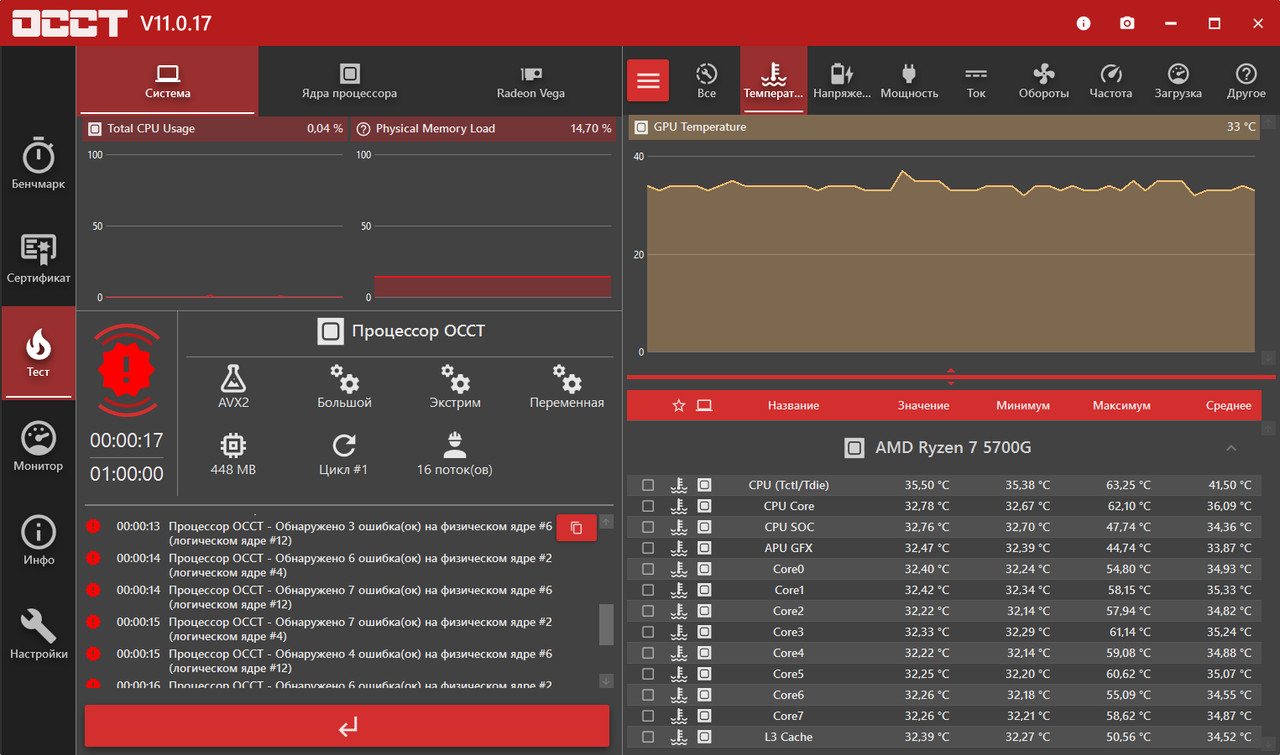Collapse the AMD Ryzen 7 5700G group
The width and height of the screenshot is (1280, 755).
(x=1231, y=448)
